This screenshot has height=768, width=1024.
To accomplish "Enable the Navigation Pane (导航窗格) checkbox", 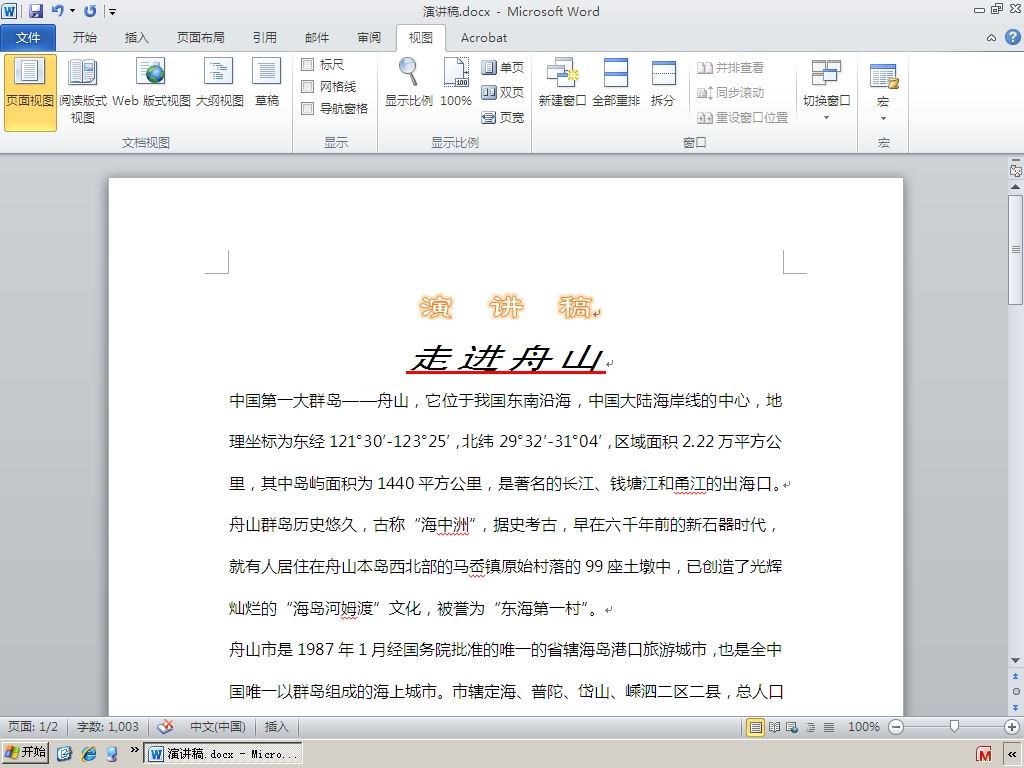I will point(308,108).
